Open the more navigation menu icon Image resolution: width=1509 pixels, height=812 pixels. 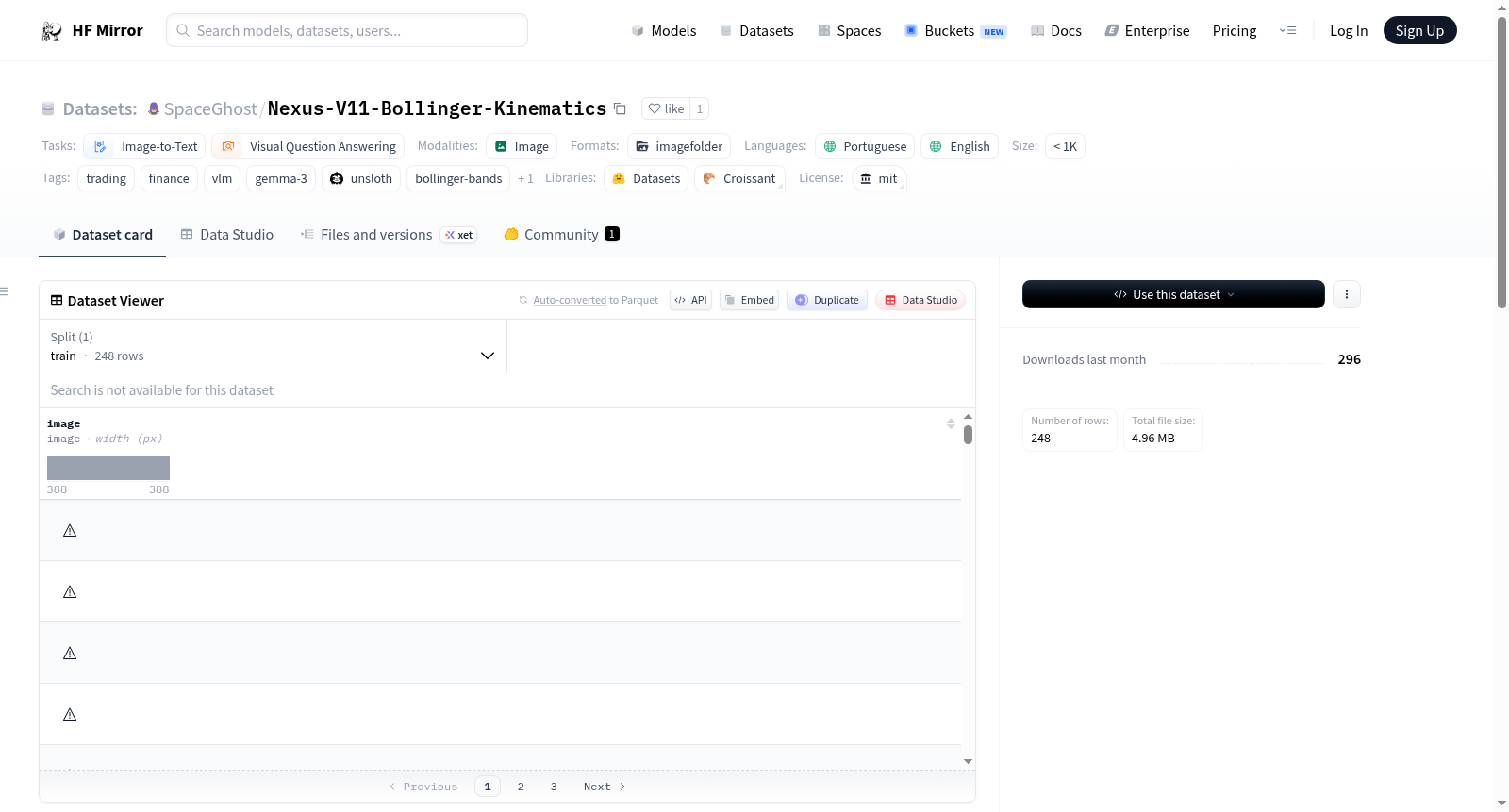point(1287,31)
